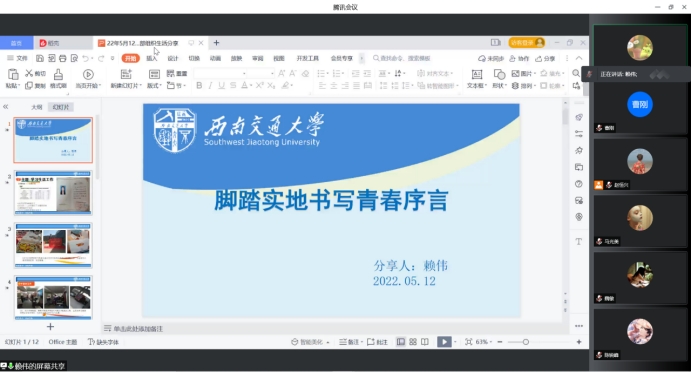The width and height of the screenshot is (692, 372).
Task: Click the Save icon in quick toolbar
Action: tap(40, 58)
